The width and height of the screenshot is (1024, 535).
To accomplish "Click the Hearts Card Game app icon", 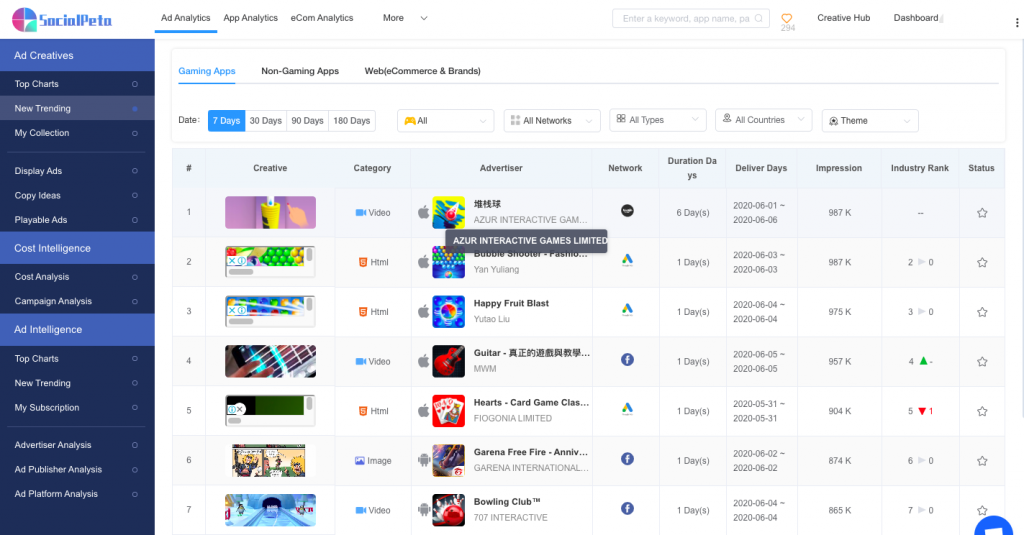I will (448, 411).
